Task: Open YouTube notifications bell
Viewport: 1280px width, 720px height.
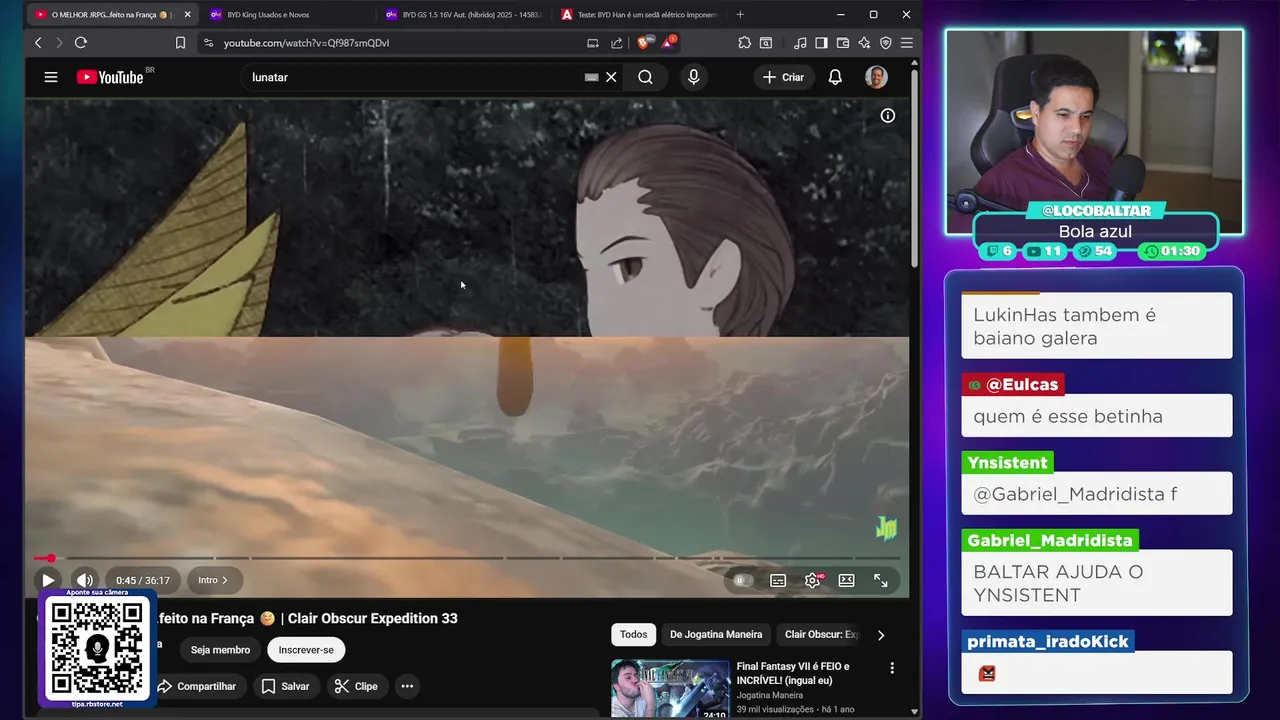Action: tap(835, 77)
